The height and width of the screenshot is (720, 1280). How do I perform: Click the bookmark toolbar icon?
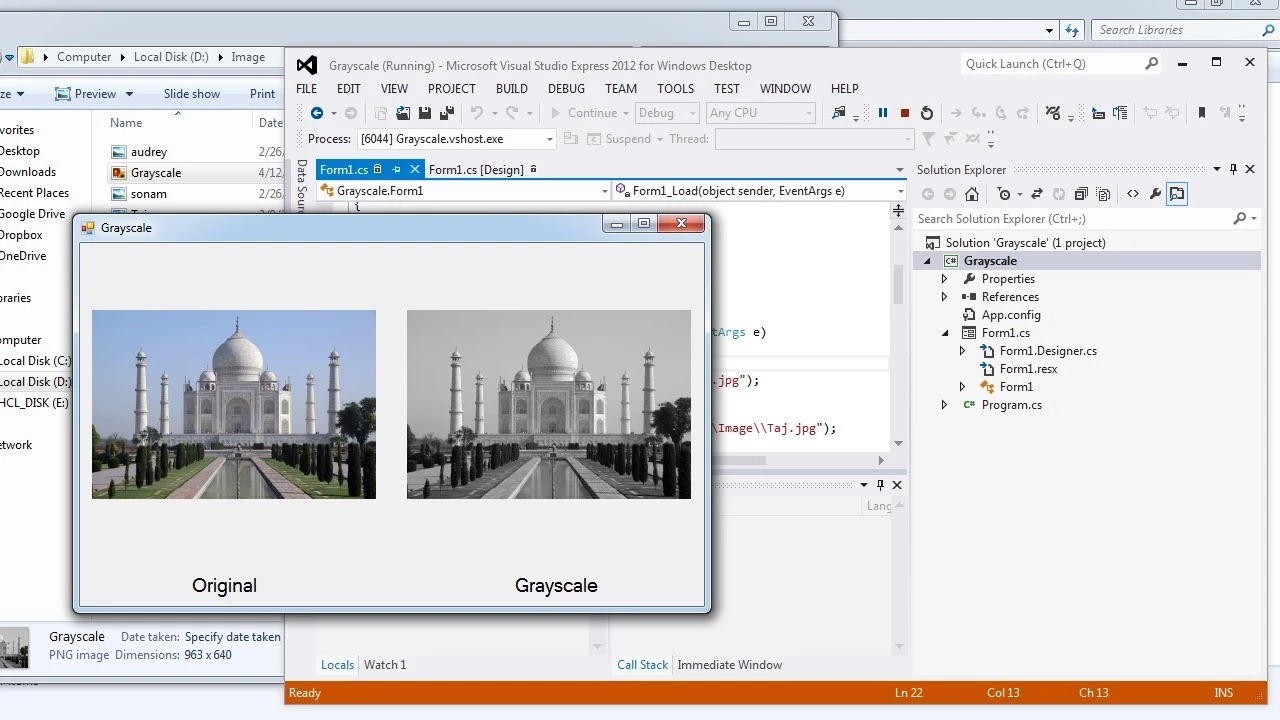(1202, 113)
